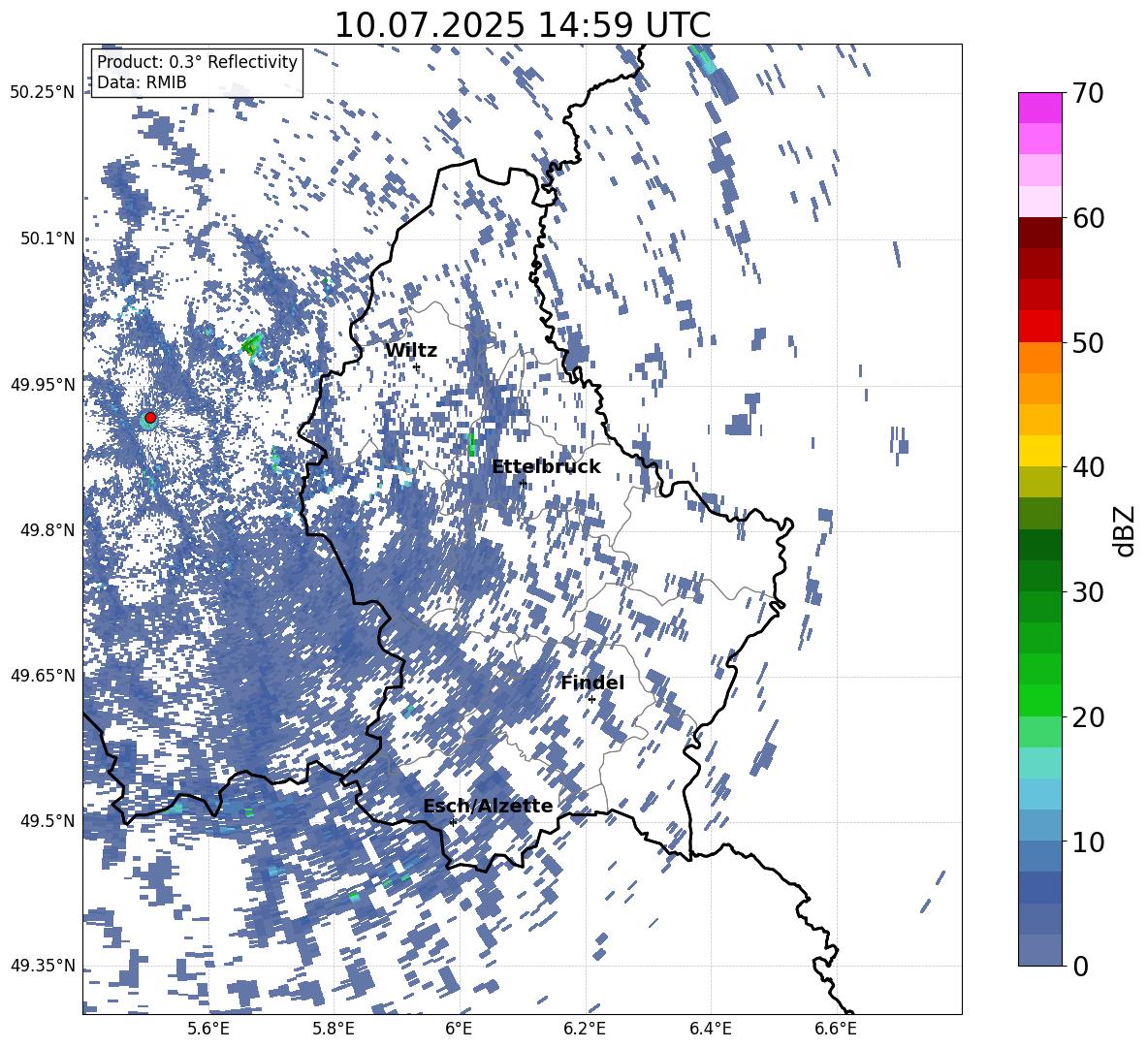Click the colorbar tick label 0
The image size is (1148, 1048).
[x=1081, y=966]
